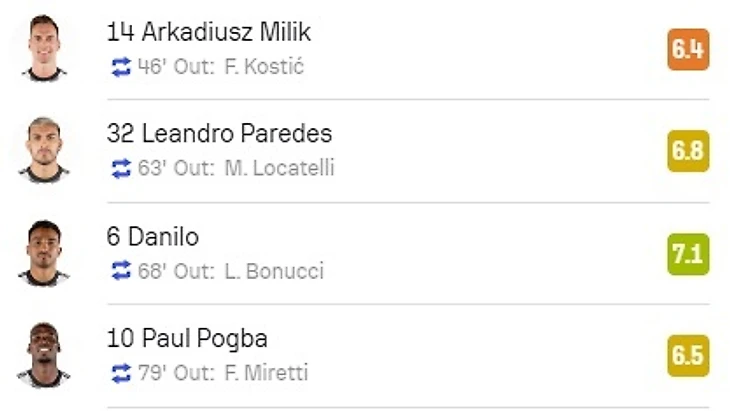Open Leandro Paredes' player photo
Image resolution: width=730 pixels, height=411 pixels.
point(44,151)
